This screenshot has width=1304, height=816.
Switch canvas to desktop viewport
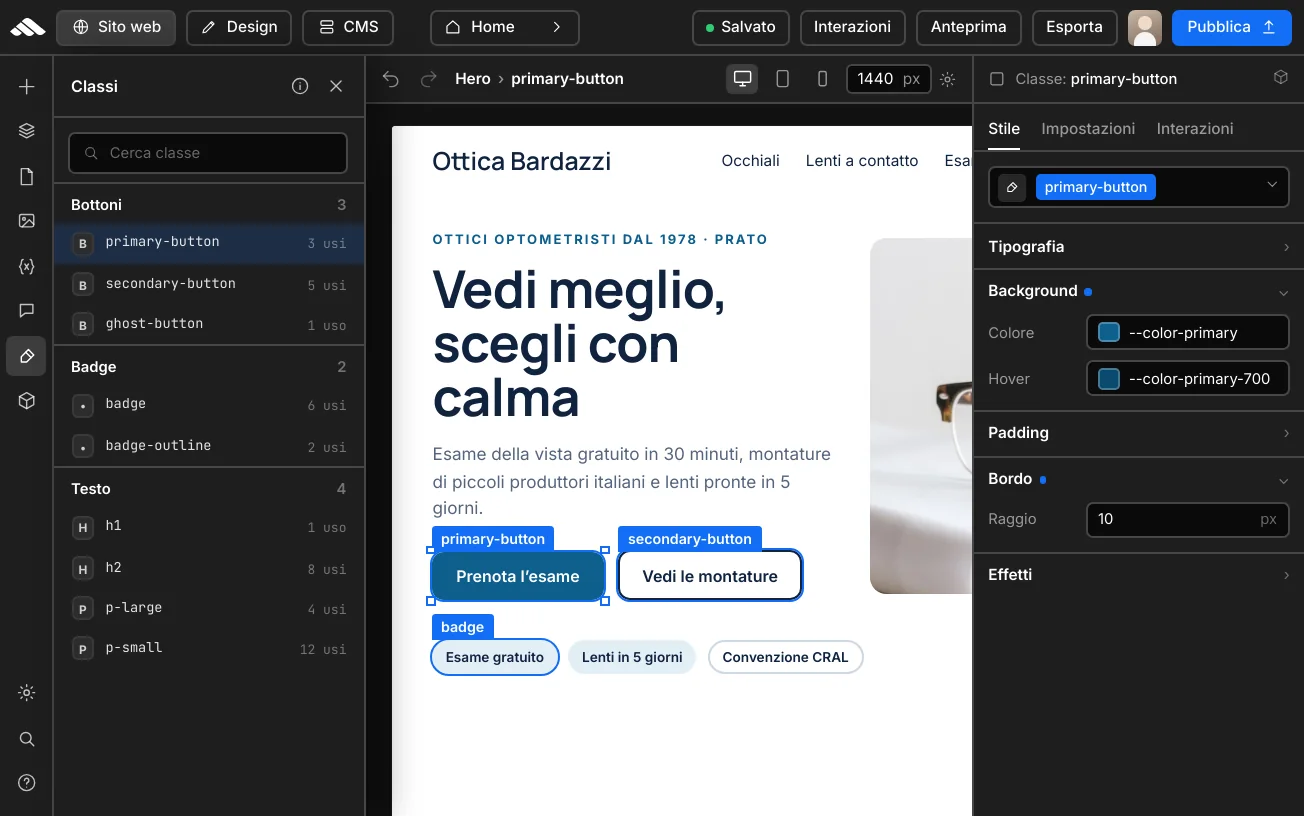(x=743, y=79)
